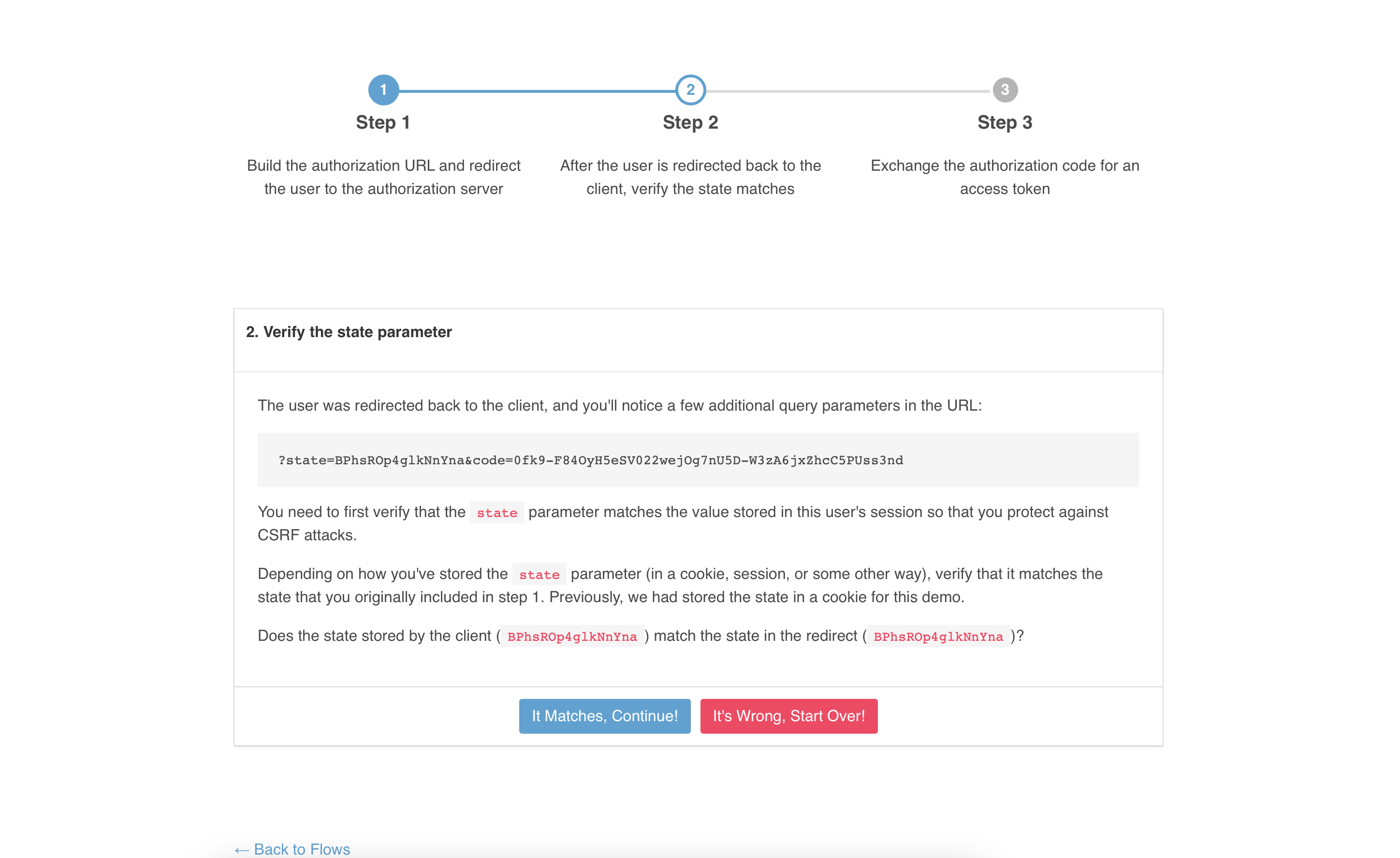The width and height of the screenshot is (1400, 858).
Task: Click the query string code block
Action: point(590,460)
